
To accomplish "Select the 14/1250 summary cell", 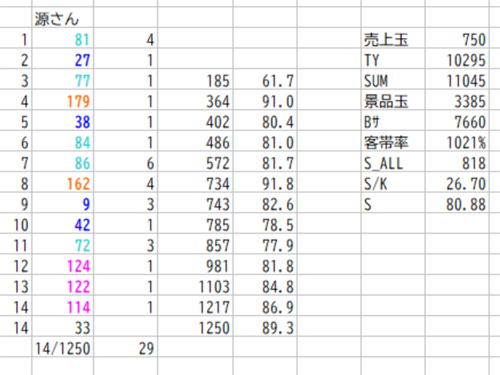I will 63,347.
